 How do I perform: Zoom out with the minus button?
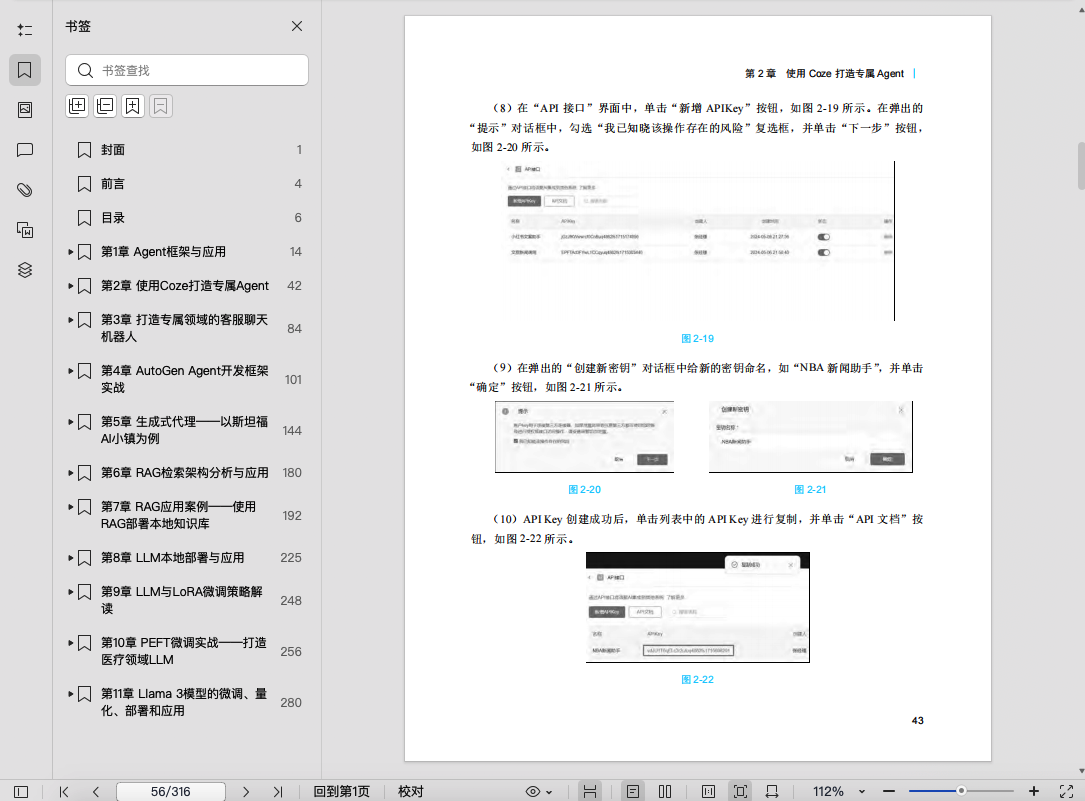coord(889,791)
